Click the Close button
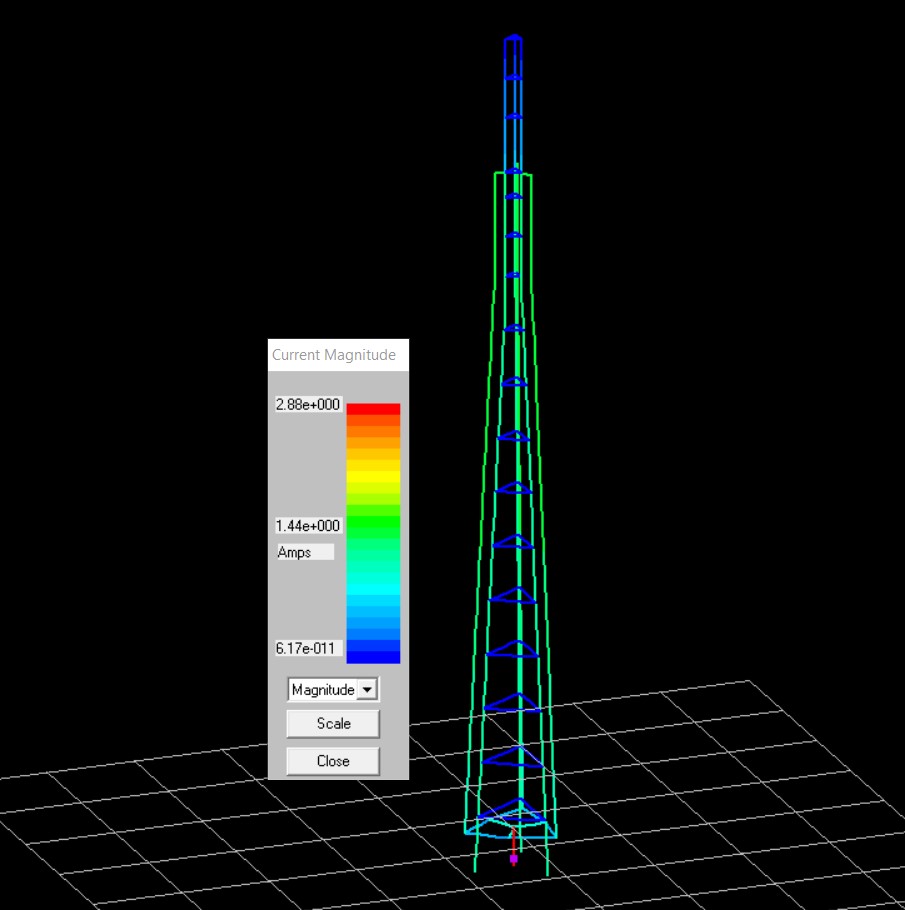 coord(333,761)
